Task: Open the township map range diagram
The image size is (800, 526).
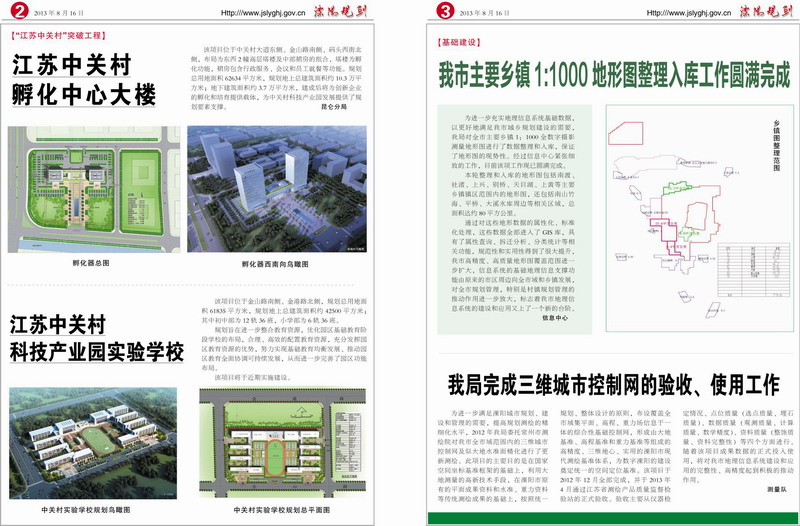Action: [x=700, y=218]
